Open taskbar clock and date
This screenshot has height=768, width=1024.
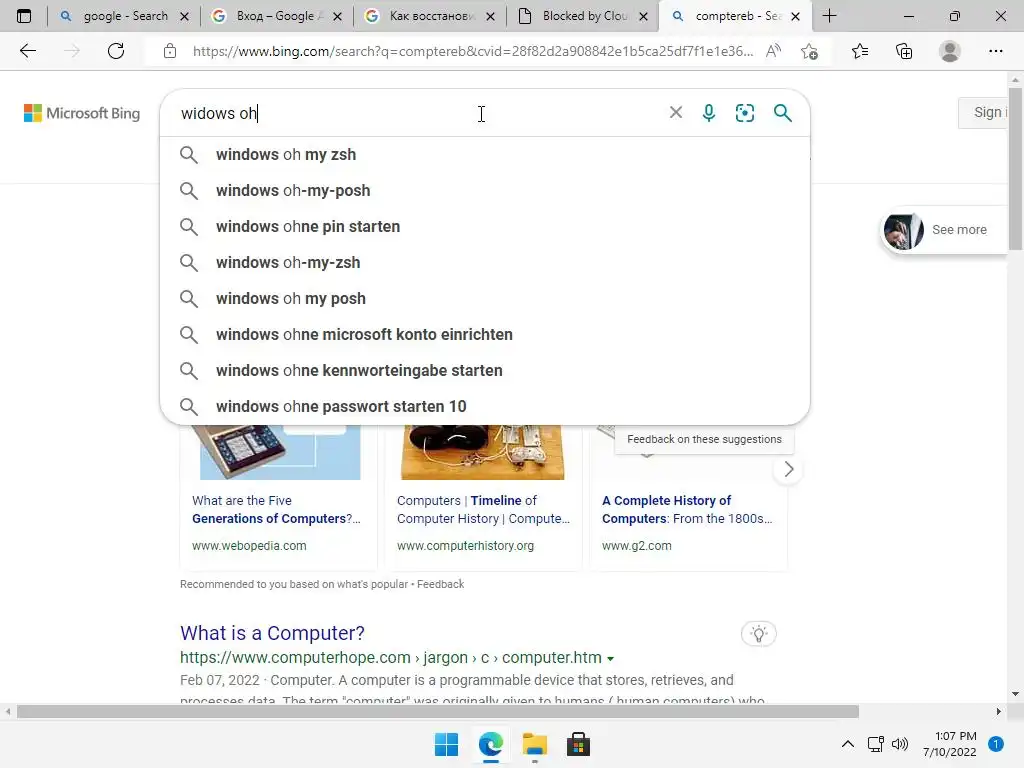950,744
